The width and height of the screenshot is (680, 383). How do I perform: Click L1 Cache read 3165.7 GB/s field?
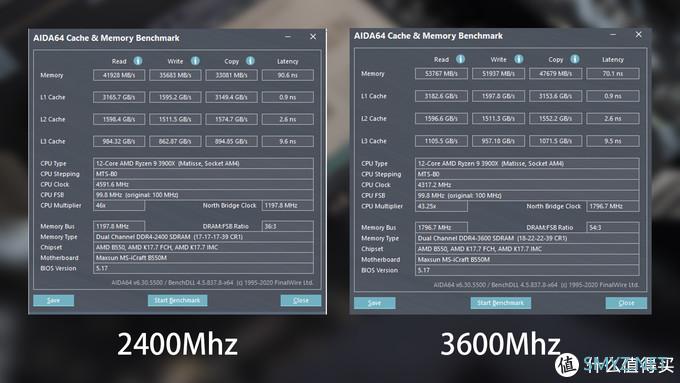click(x=119, y=97)
